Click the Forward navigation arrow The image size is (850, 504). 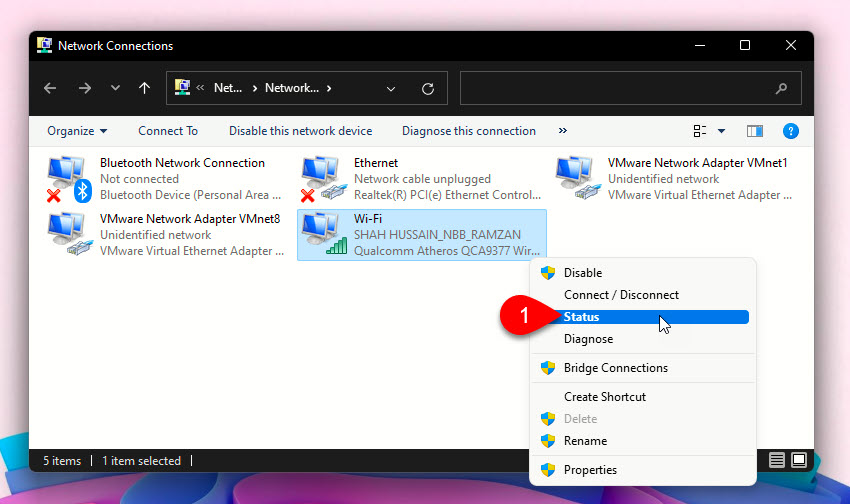click(85, 88)
